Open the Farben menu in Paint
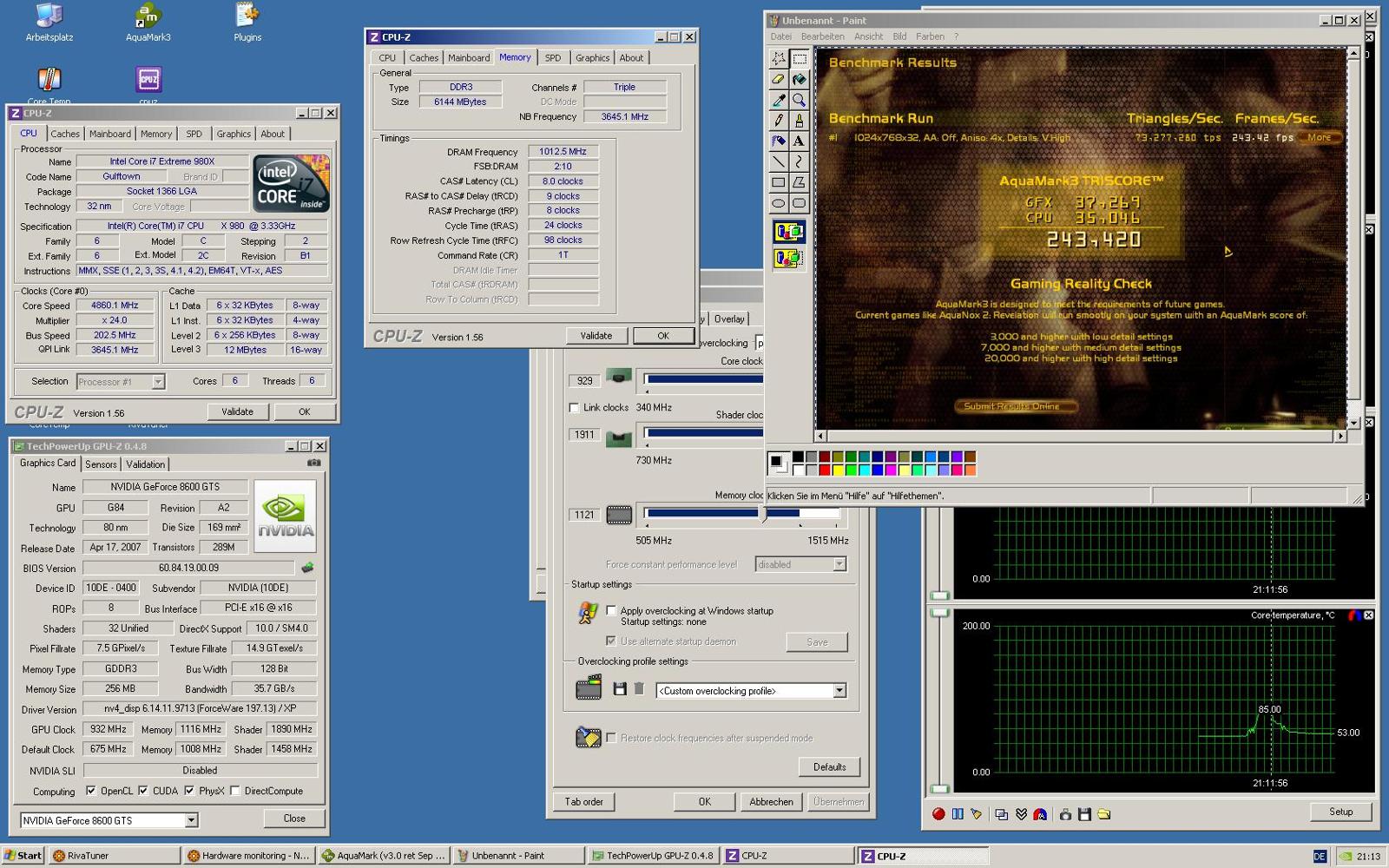 coord(930,36)
